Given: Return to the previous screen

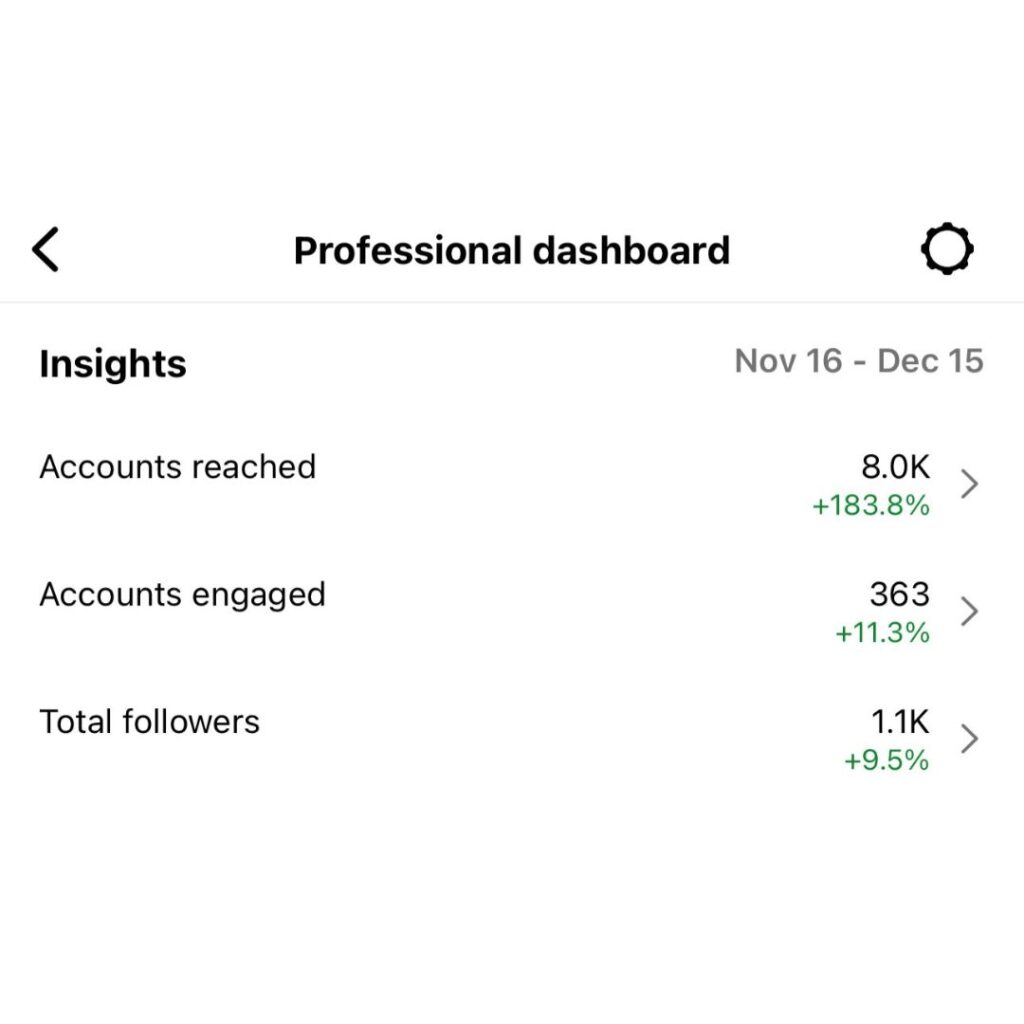Looking at the screenshot, I should [x=46, y=249].
